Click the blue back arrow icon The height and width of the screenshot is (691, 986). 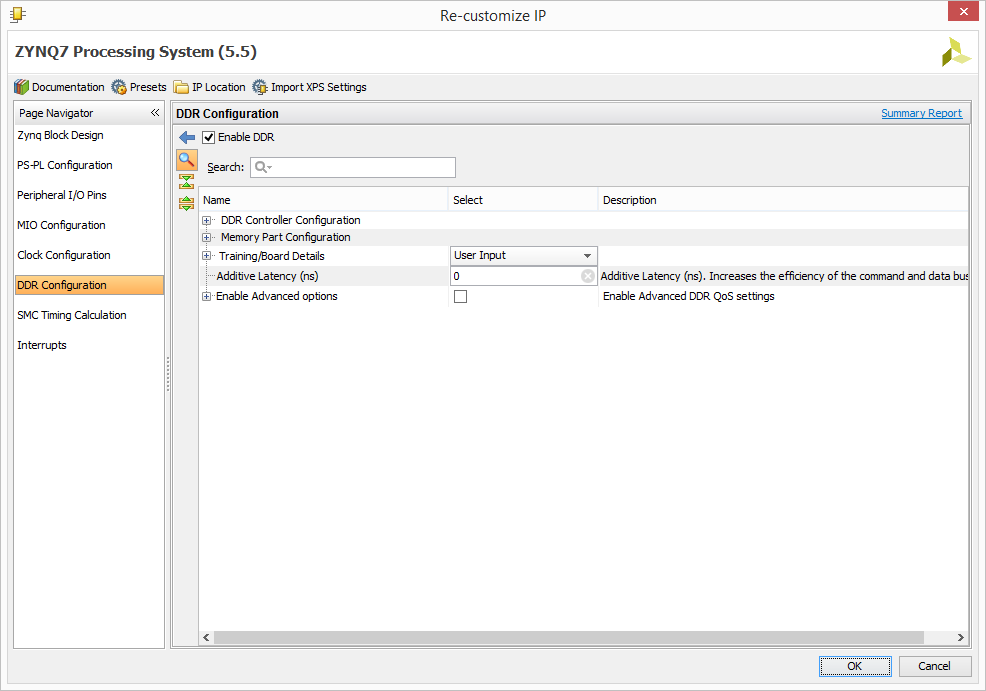pyautogui.click(x=187, y=137)
